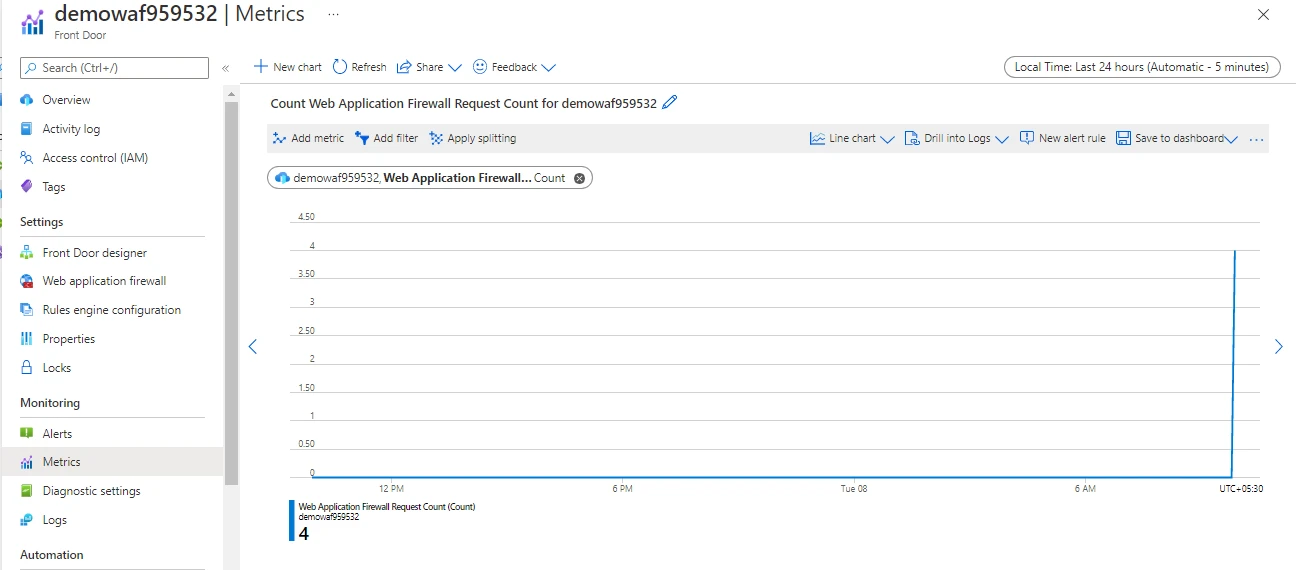
Task: Expand the Line chart type dropdown
Action: click(852, 138)
